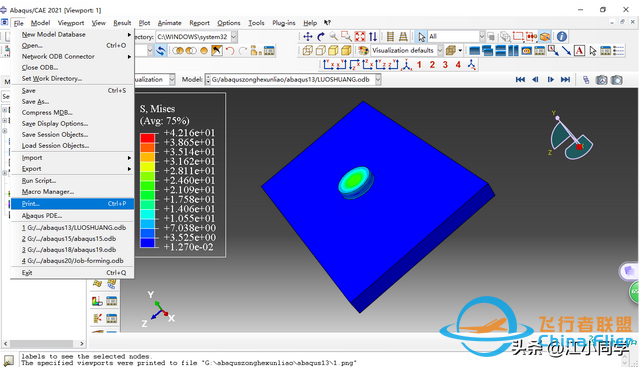Click the Box Zoom tool
Image resolution: width=640 pixels, height=367 pixels.
[x=346, y=37]
